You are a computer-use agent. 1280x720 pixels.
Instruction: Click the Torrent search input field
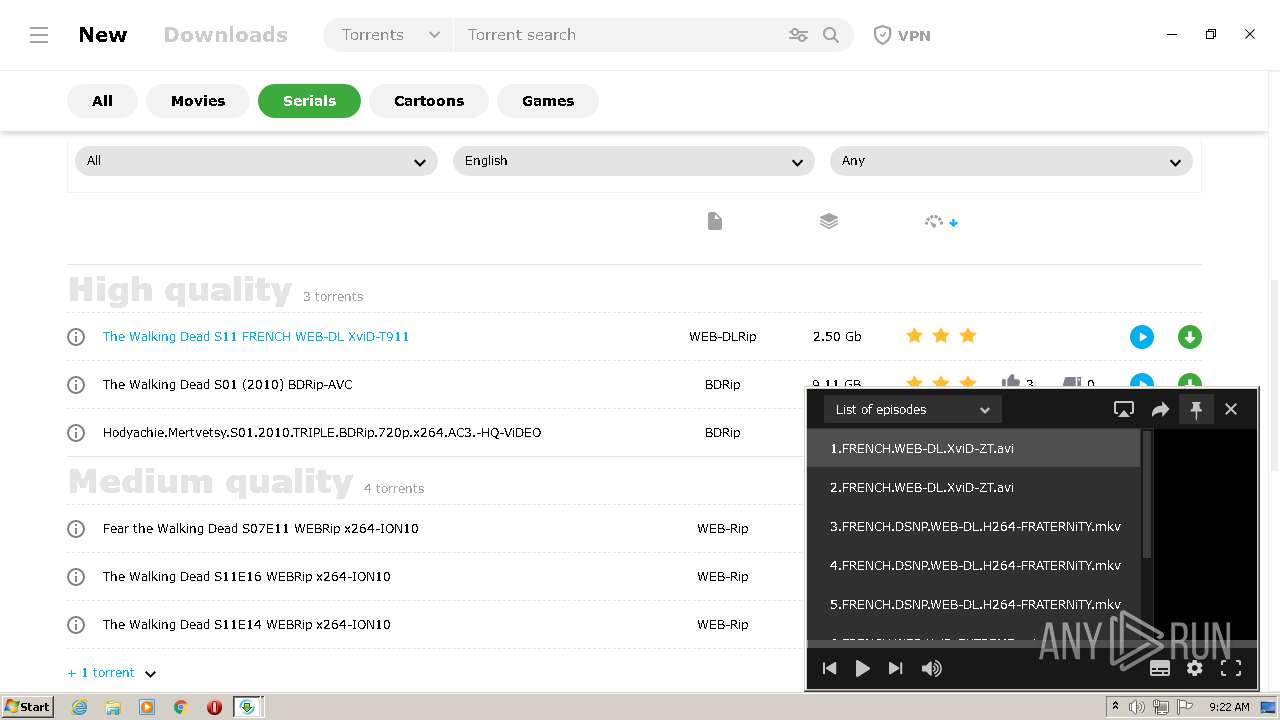pyautogui.click(x=620, y=35)
